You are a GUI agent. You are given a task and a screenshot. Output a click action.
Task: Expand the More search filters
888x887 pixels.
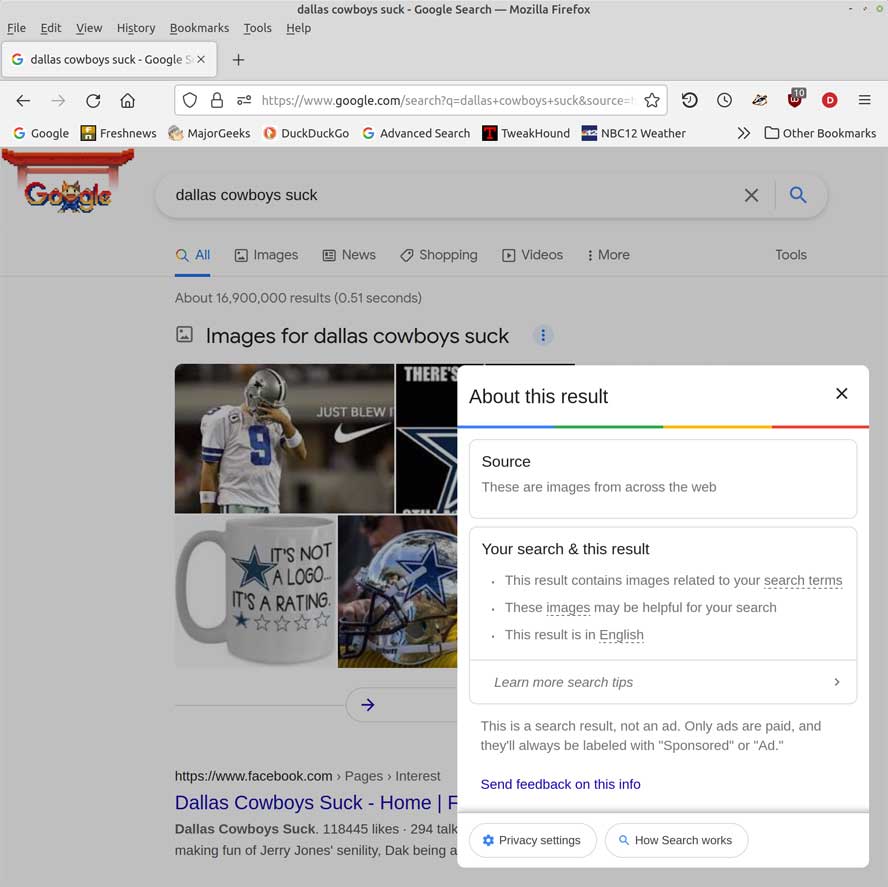[x=608, y=255]
